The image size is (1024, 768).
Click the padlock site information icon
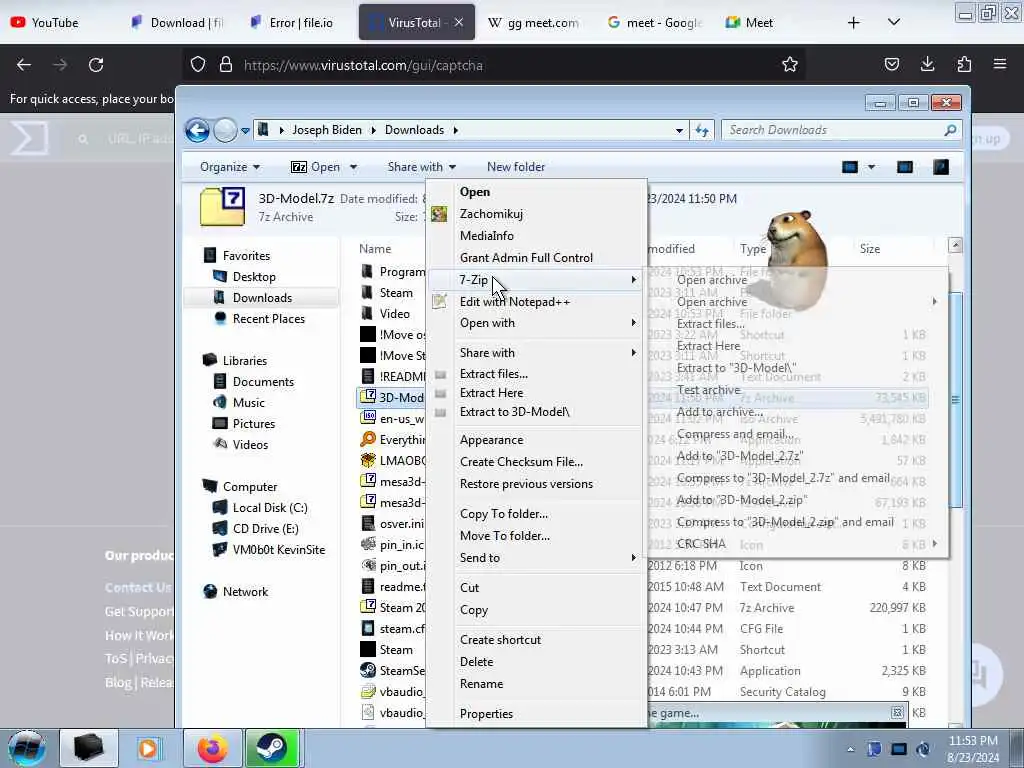pos(226,65)
